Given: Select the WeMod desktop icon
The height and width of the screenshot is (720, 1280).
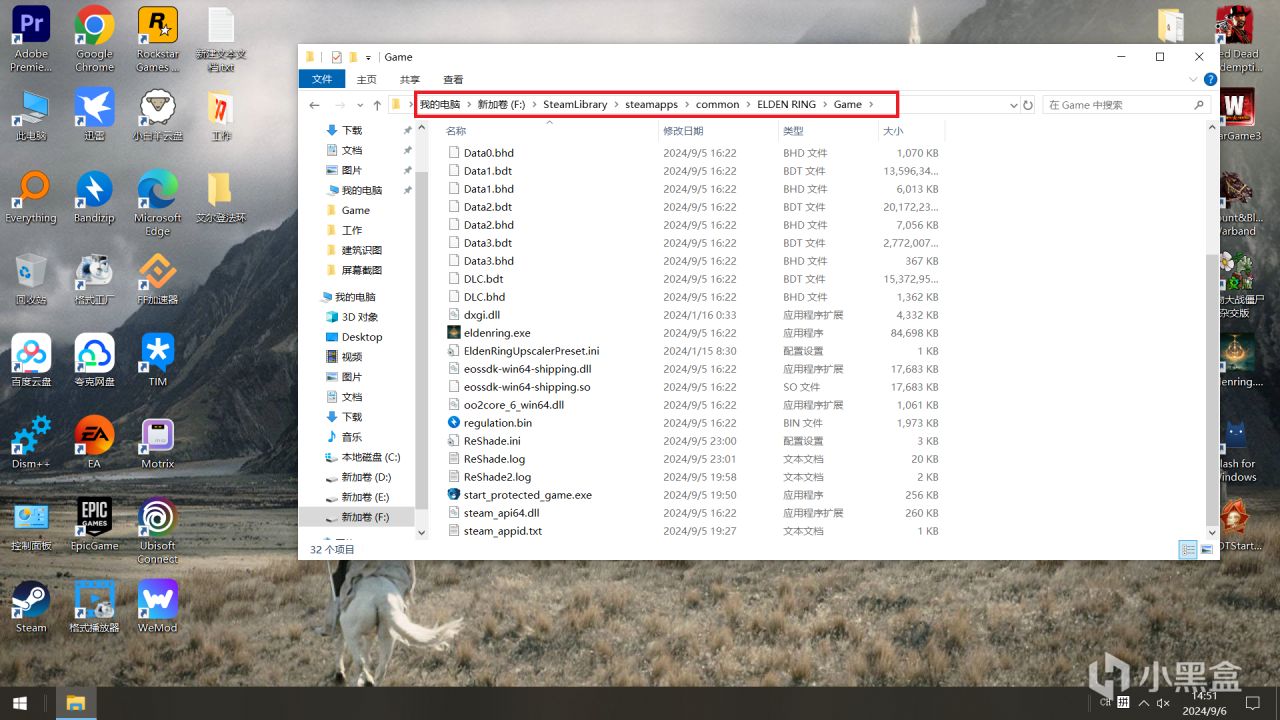Looking at the screenshot, I should 157,606.
